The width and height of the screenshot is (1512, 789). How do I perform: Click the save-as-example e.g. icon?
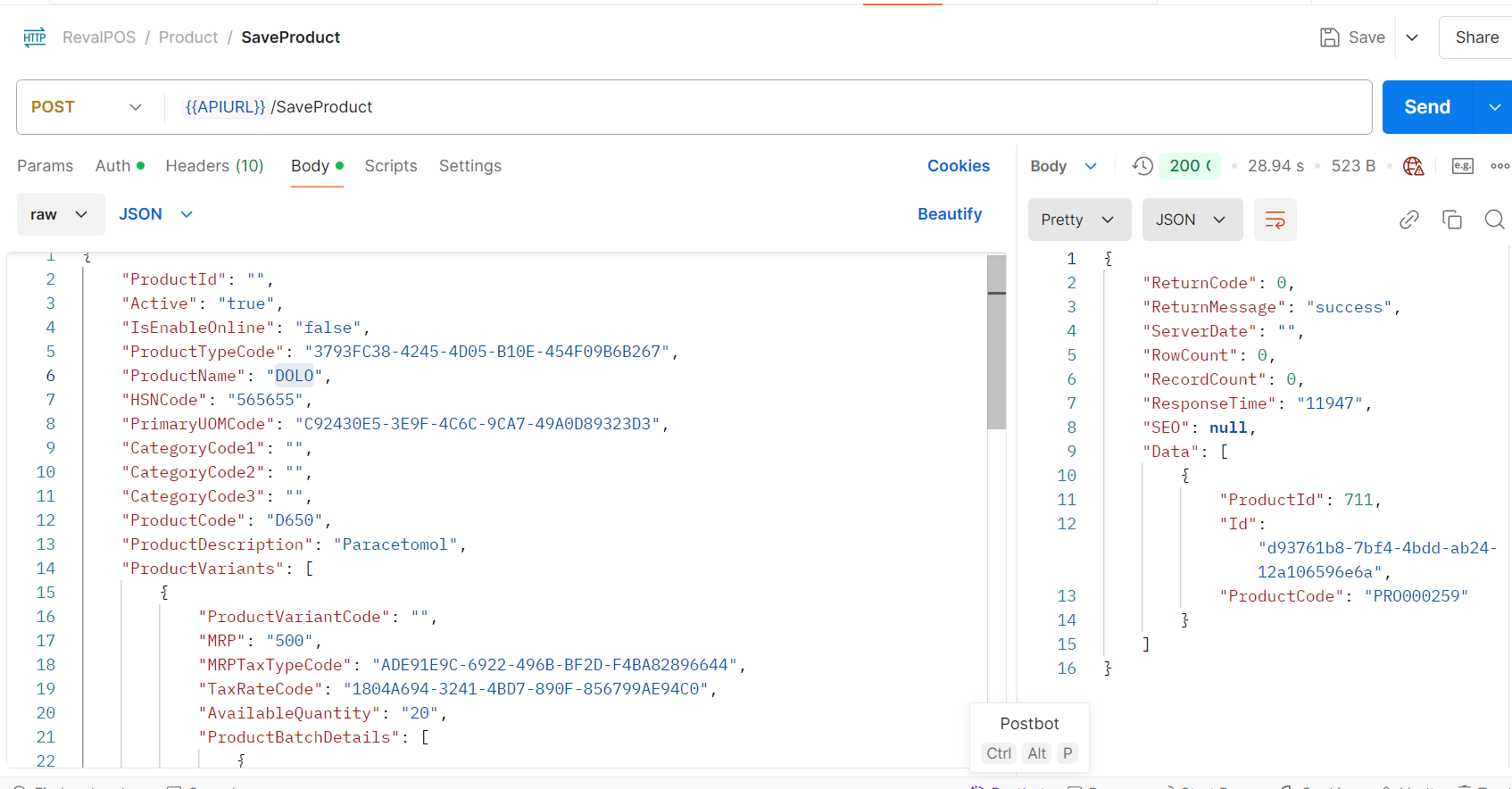pos(1462,166)
